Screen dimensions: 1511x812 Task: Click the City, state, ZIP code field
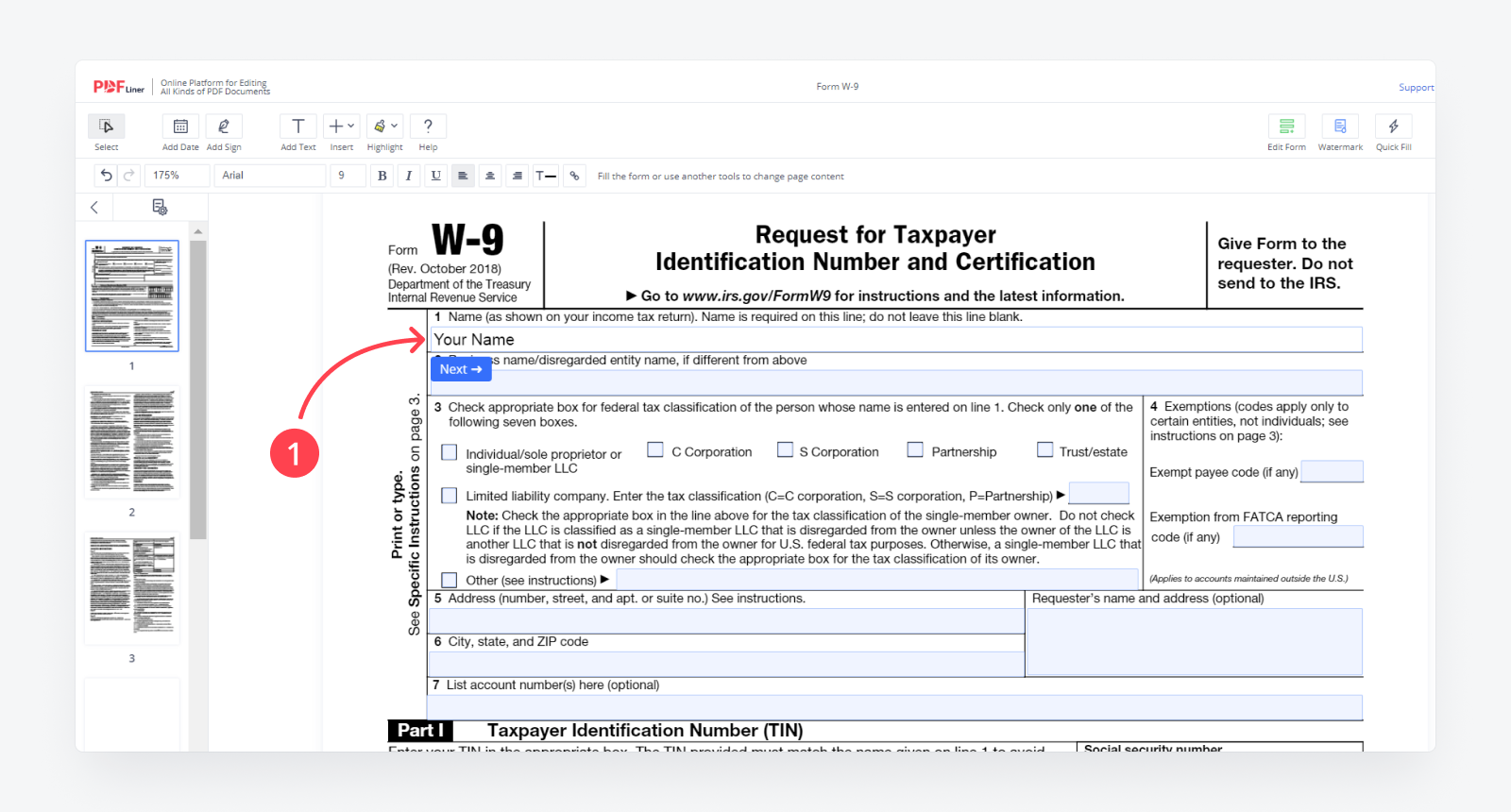point(726,664)
